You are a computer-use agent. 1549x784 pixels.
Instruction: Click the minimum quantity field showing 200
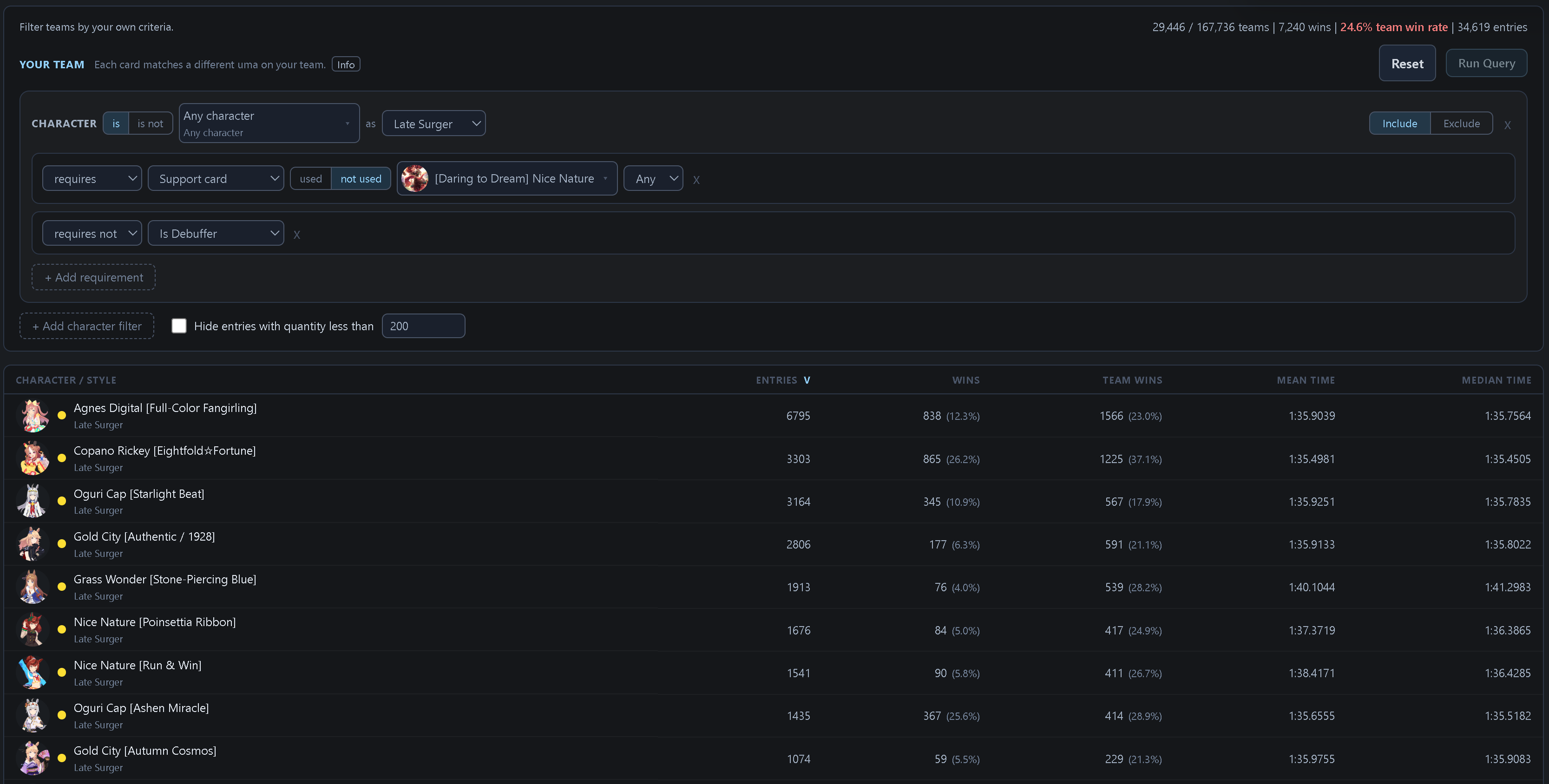[423, 326]
